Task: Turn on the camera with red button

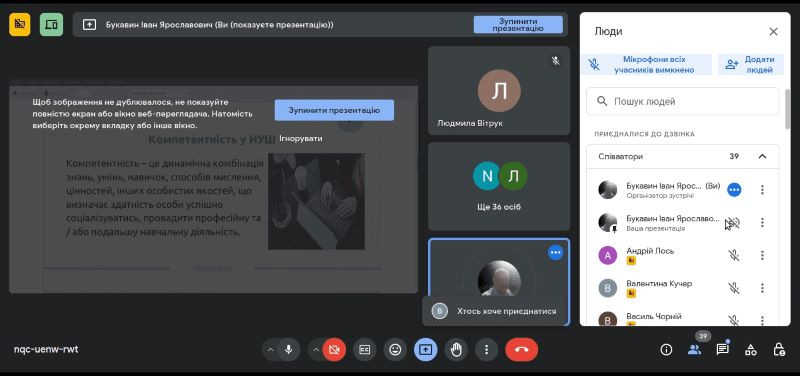Action: click(x=334, y=349)
